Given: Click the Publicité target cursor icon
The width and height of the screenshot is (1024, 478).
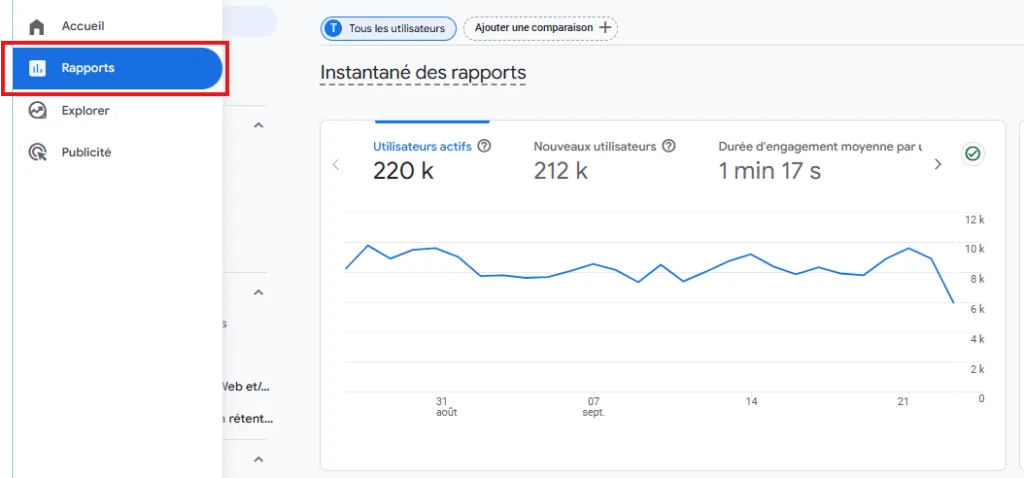Looking at the screenshot, I should (x=37, y=153).
